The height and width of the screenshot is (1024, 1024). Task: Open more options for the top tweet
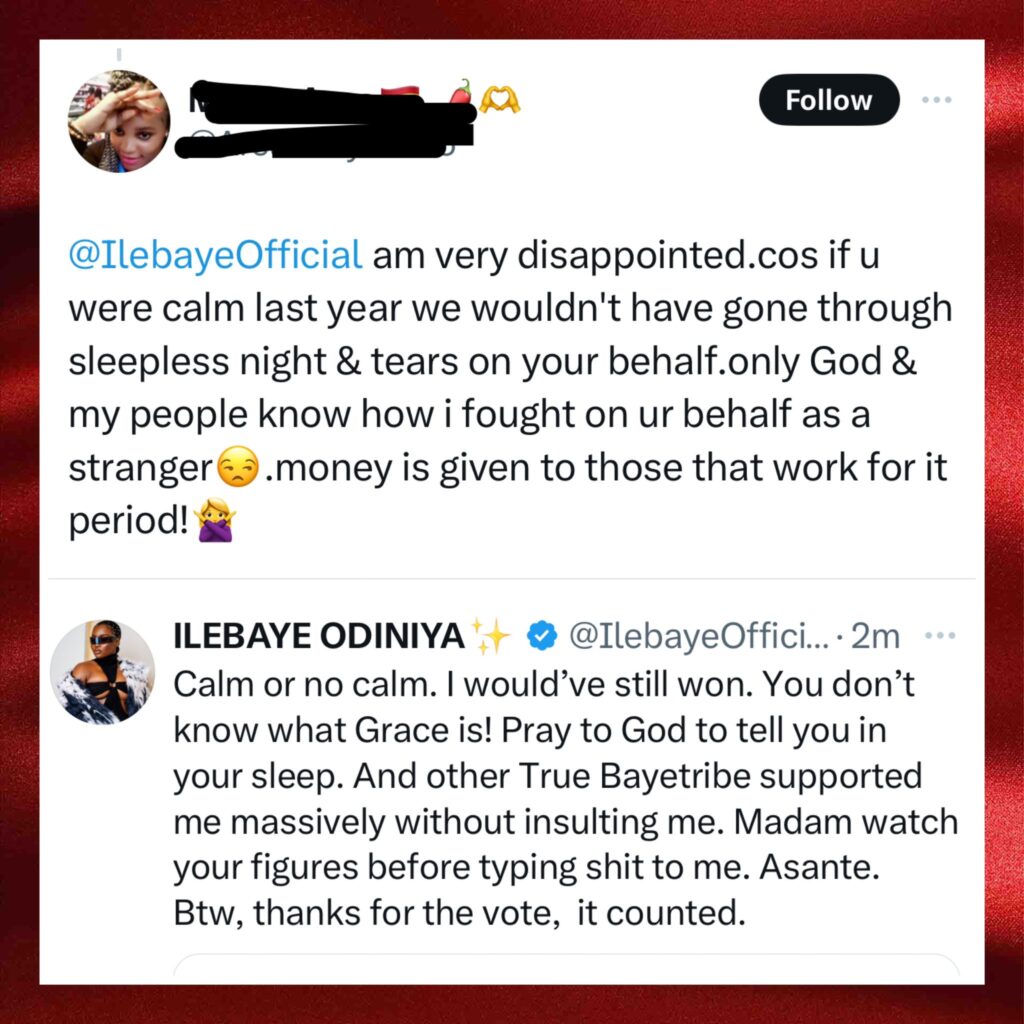[937, 100]
